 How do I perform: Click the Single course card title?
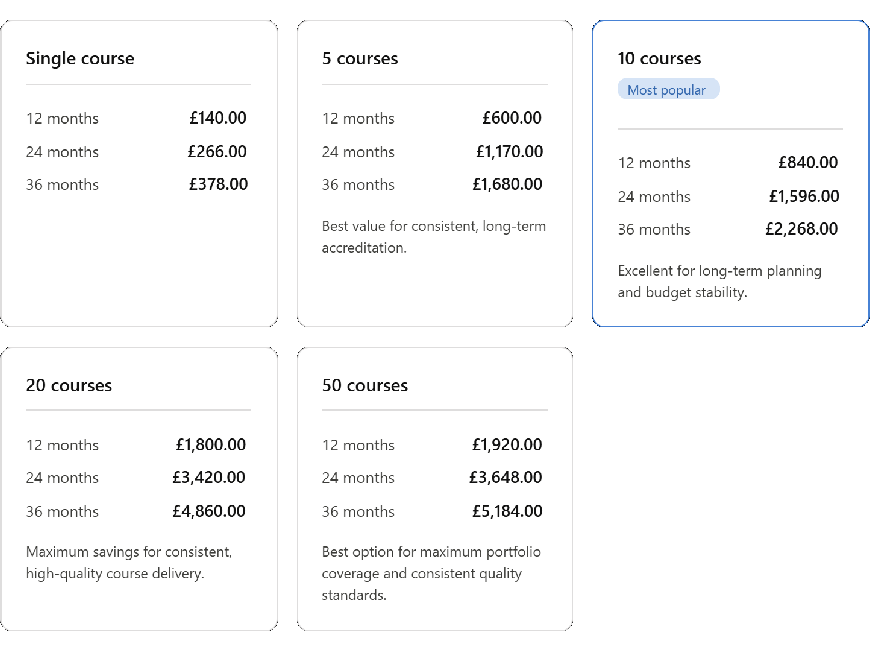[x=80, y=58]
